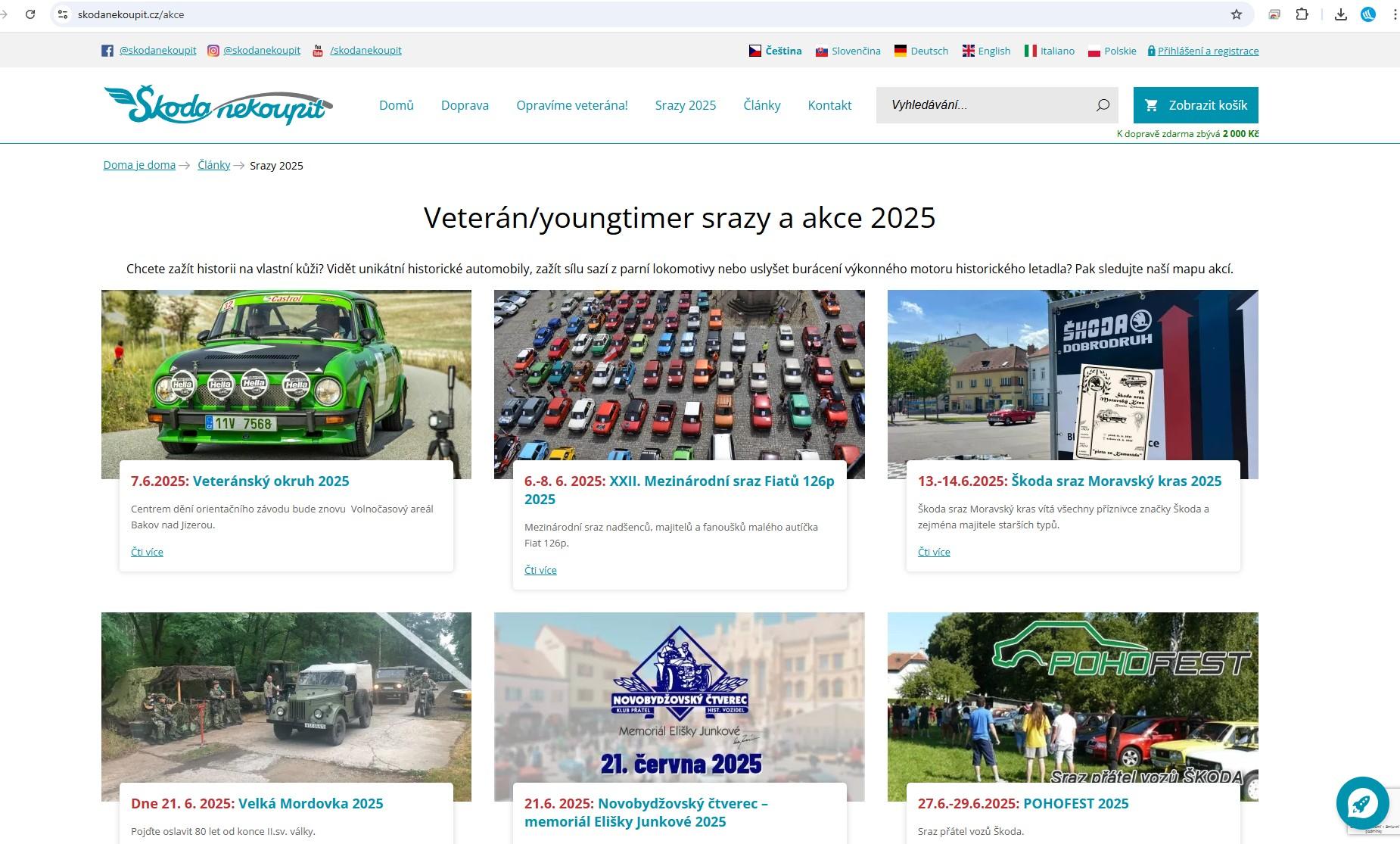Go to Články breadcrumb

pyautogui.click(x=214, y=165)
